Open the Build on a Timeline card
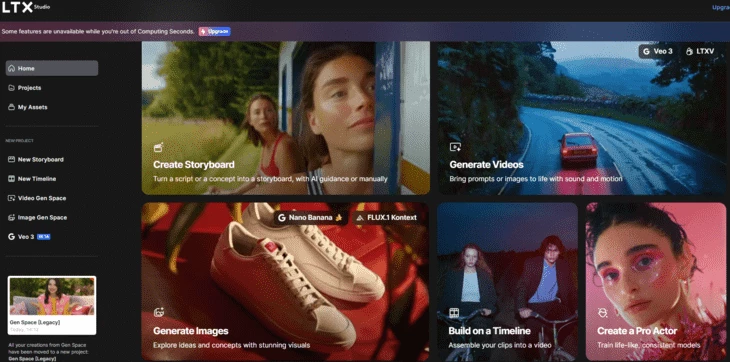 point(507,281)
